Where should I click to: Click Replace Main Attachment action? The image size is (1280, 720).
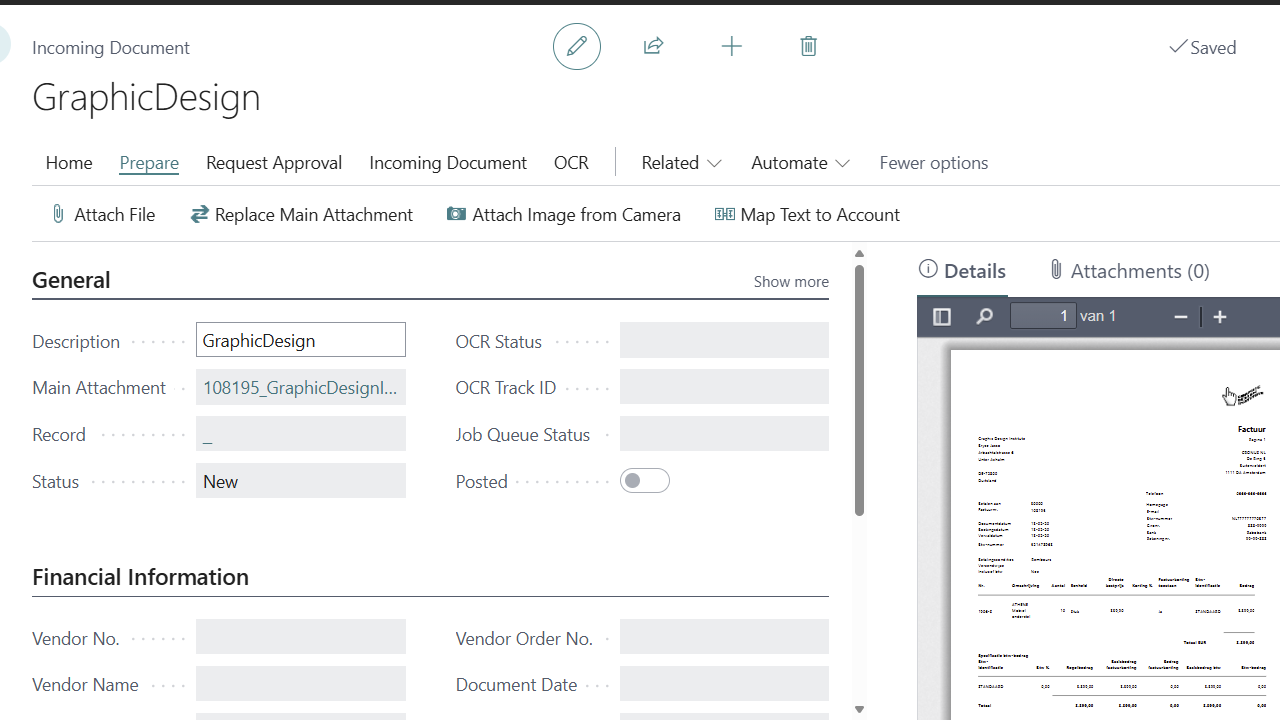click(x=302, y=214)
